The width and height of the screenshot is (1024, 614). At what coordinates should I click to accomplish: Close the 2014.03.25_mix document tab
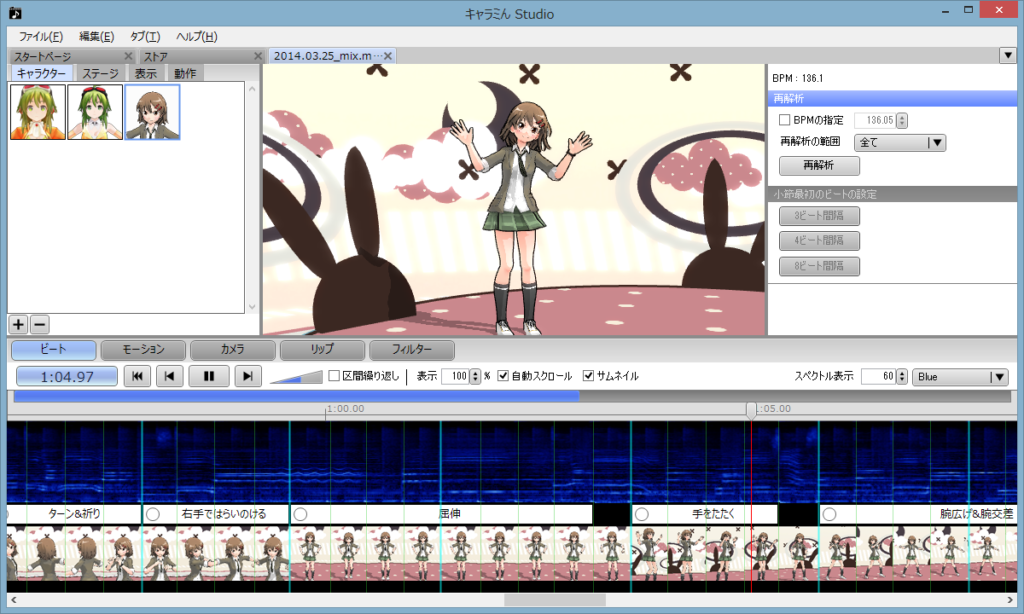click(388, 56)
